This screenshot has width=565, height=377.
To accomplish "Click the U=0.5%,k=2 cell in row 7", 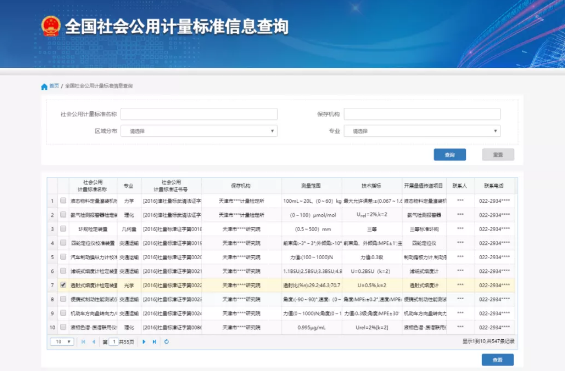I will [372, 285].
